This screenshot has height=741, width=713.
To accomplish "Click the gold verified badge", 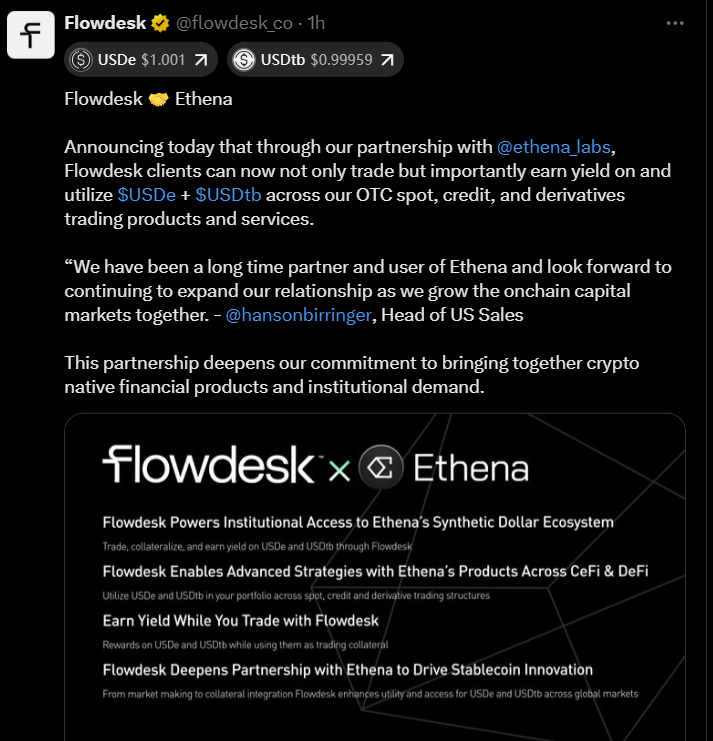I will [x=160, y=23].
